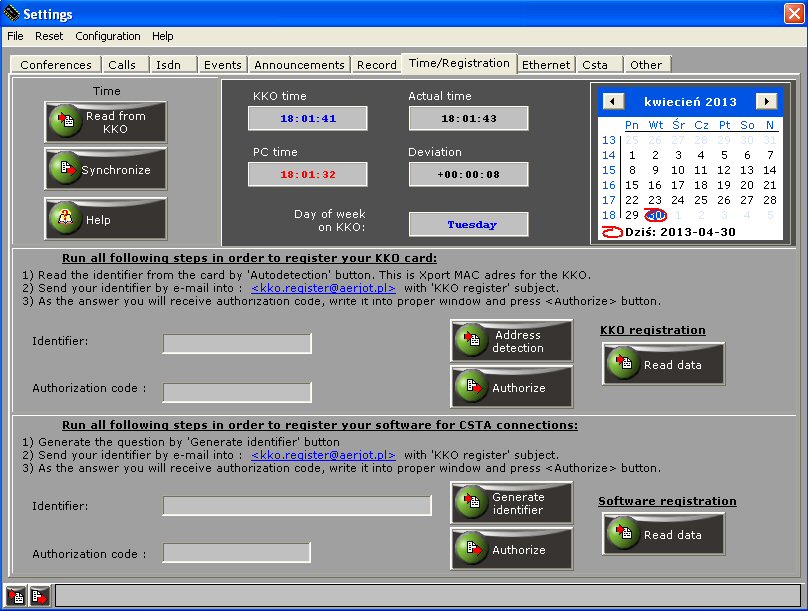Open Help in the Time panel

(106, 219)
